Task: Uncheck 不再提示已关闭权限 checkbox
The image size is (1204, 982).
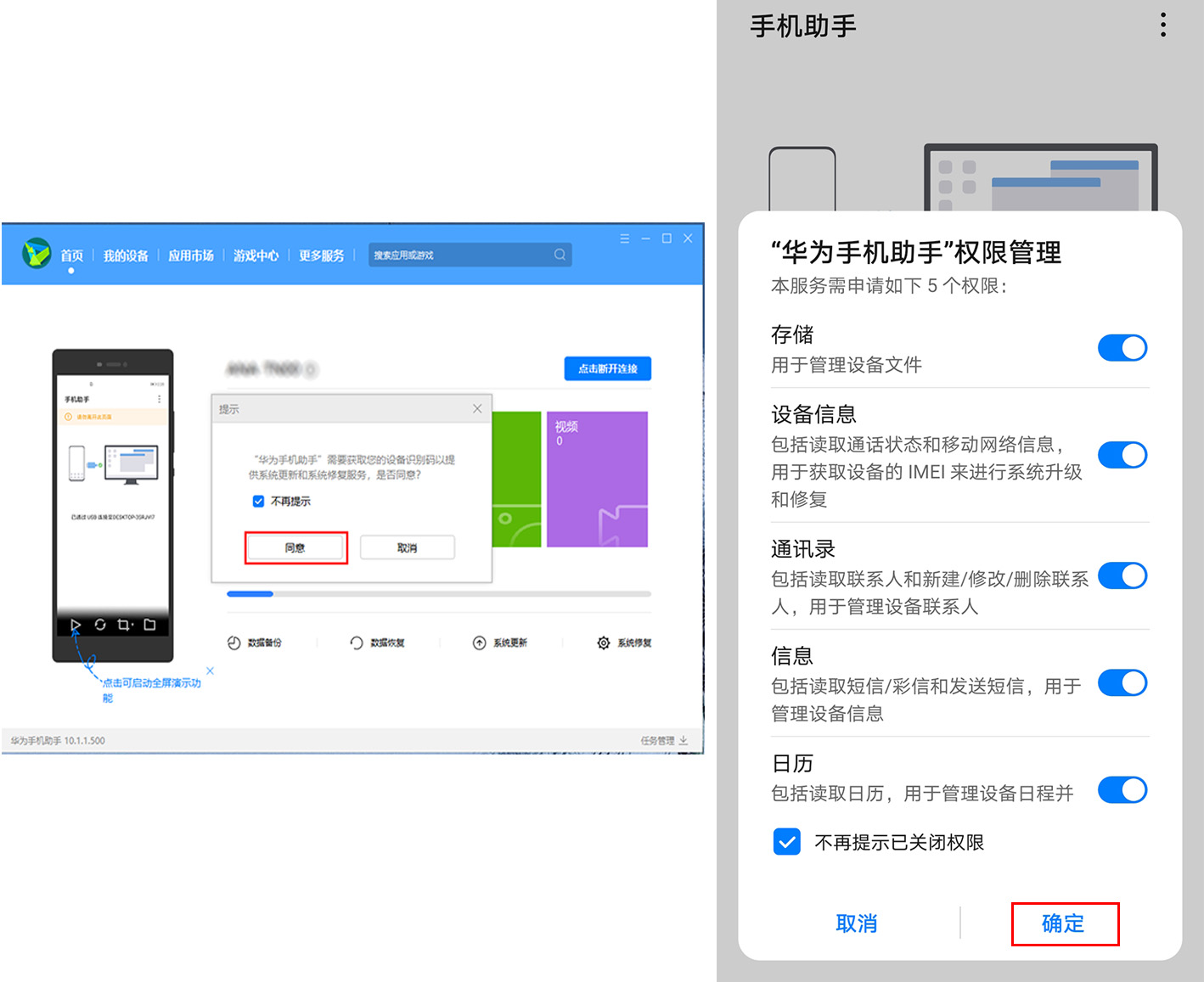Action: [x=787, y=842]
